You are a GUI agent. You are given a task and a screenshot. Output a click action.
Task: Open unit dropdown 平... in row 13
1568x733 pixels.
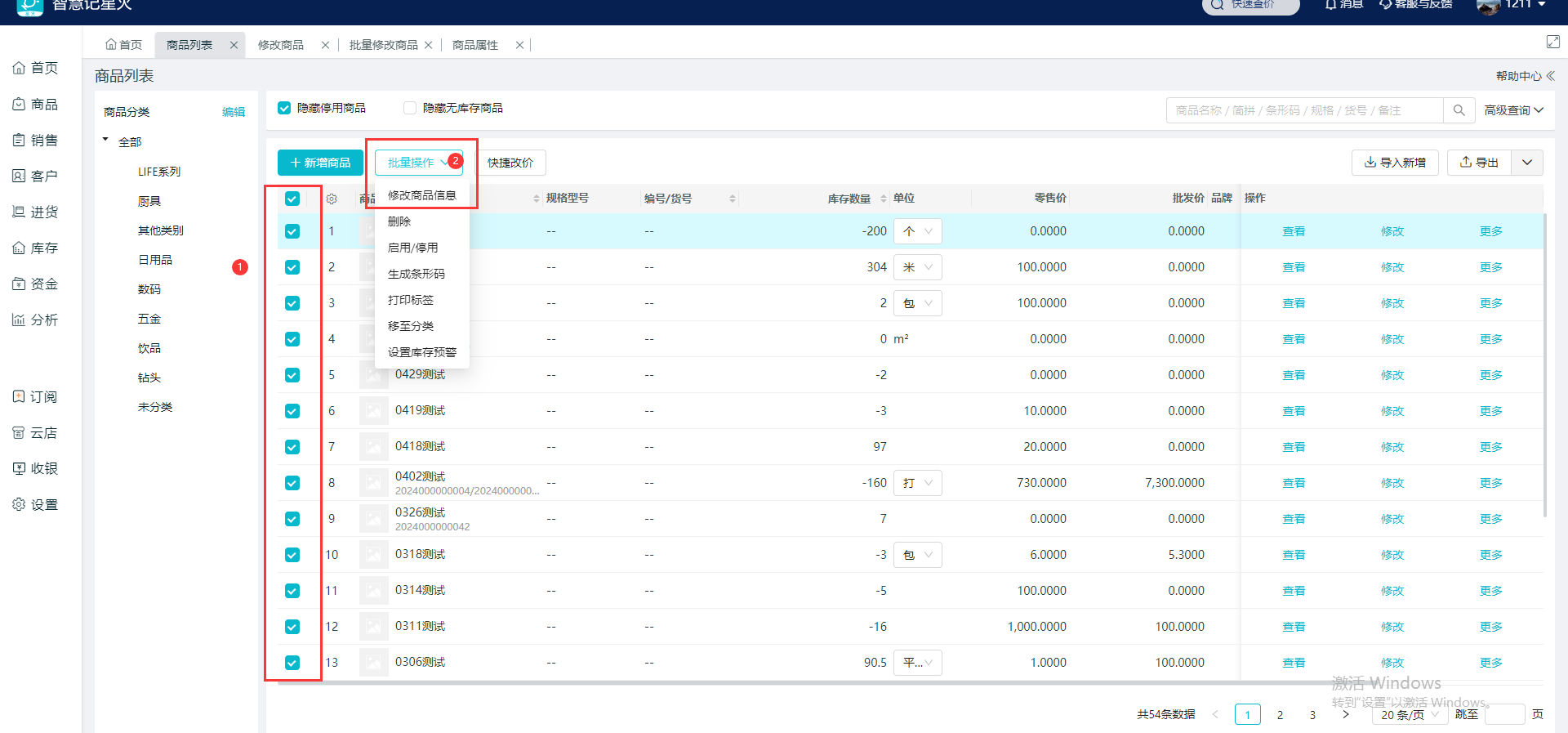[x=918, y=663]
